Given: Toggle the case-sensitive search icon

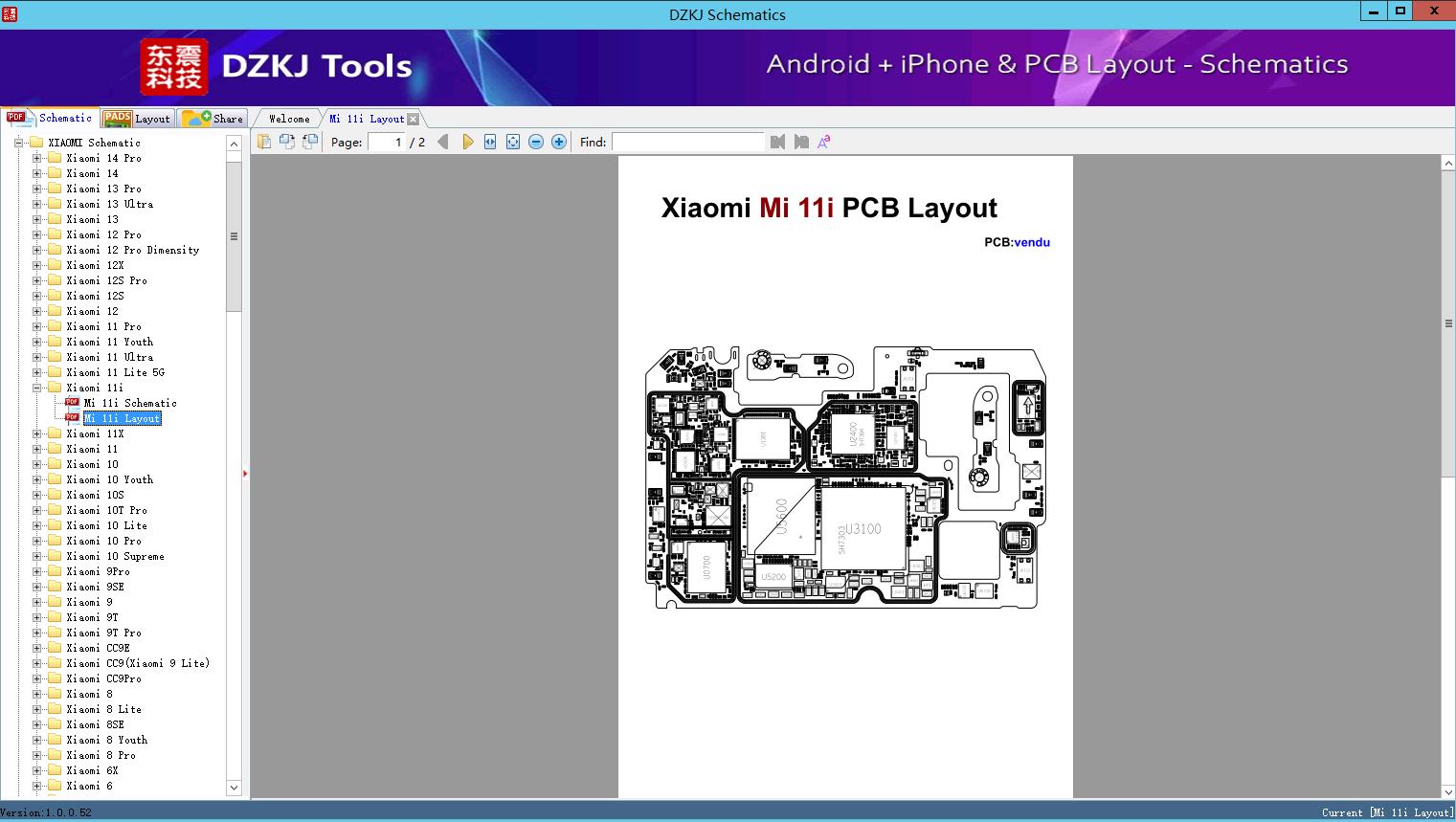Looking at the screenshot, I should pos(822,141).
